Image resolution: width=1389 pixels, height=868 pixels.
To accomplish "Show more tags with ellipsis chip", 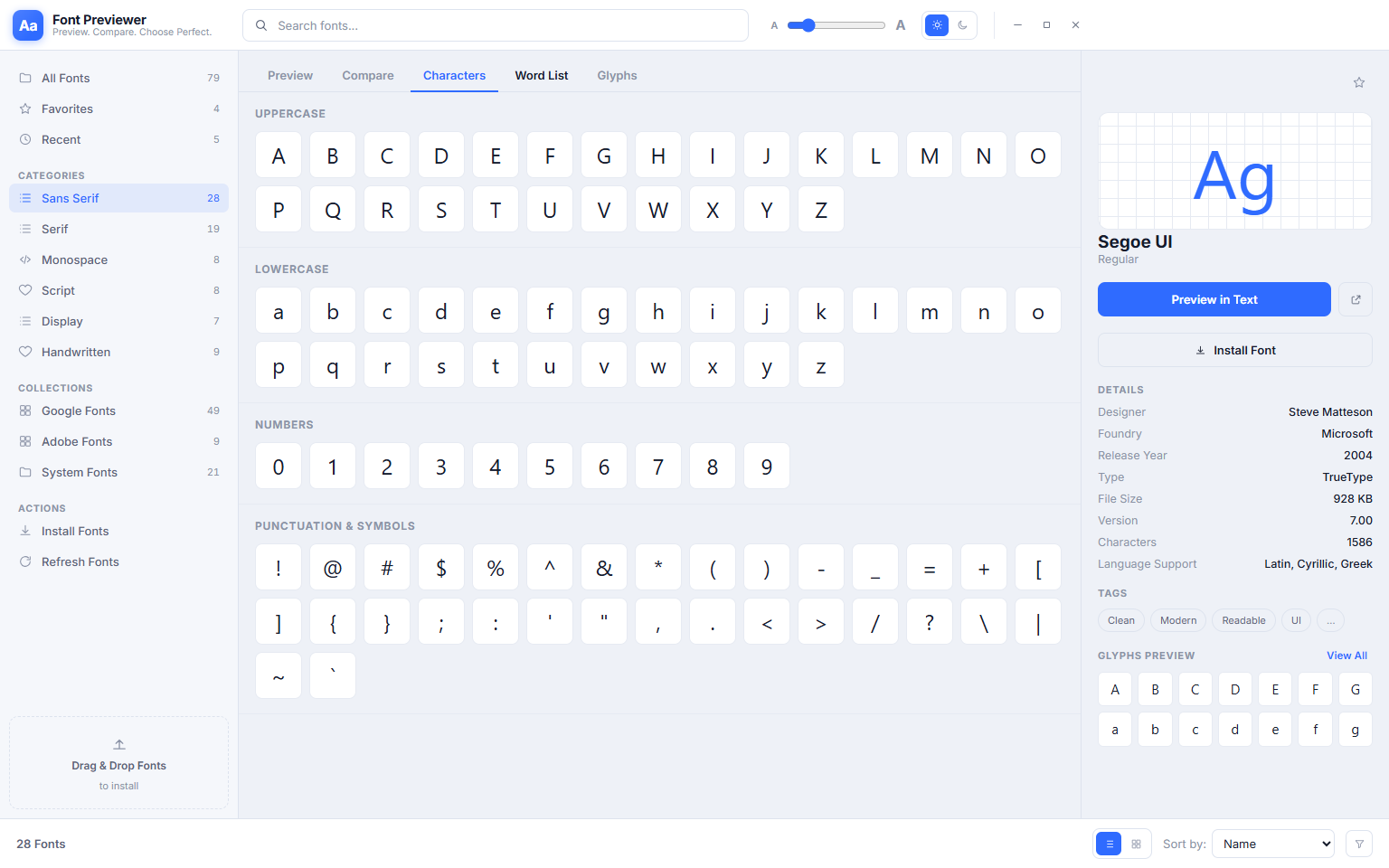I will click(1331, 620).
